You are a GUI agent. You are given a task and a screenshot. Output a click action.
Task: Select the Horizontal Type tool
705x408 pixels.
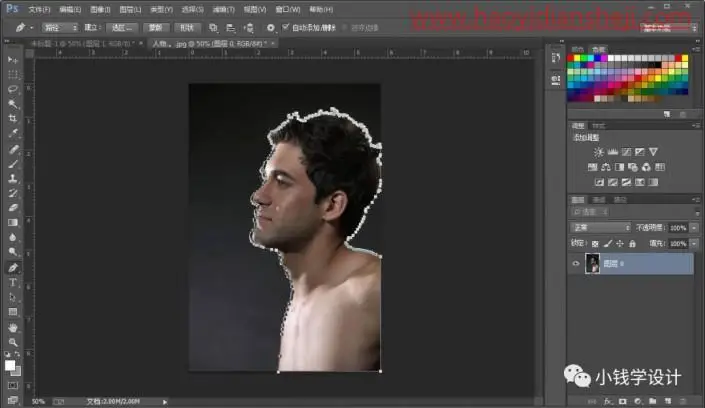[13, 282]
